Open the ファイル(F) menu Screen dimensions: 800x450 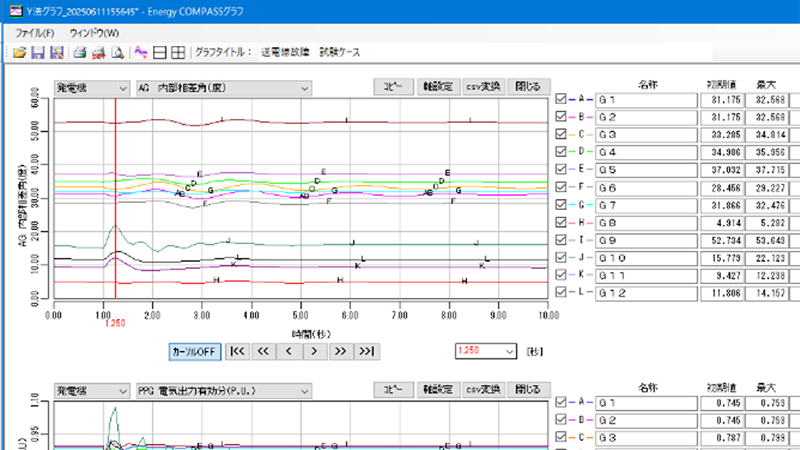click(35, 33)
